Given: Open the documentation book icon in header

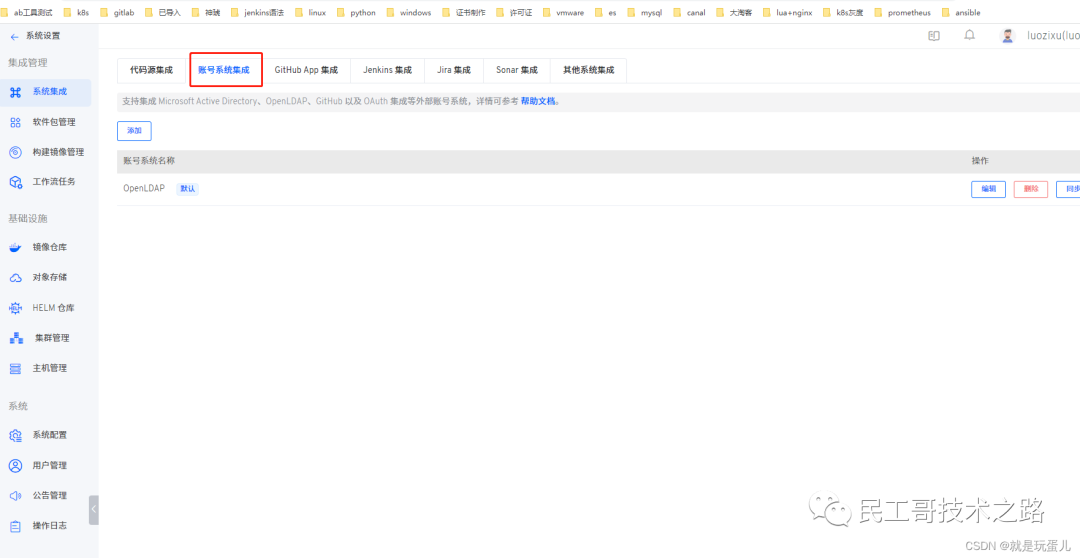Looking at the screenshot, I should [934, 35].
